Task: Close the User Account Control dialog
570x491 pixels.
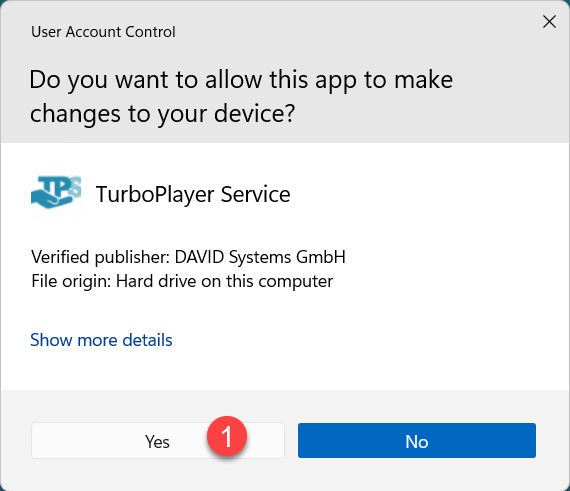Action: [549, 22]
